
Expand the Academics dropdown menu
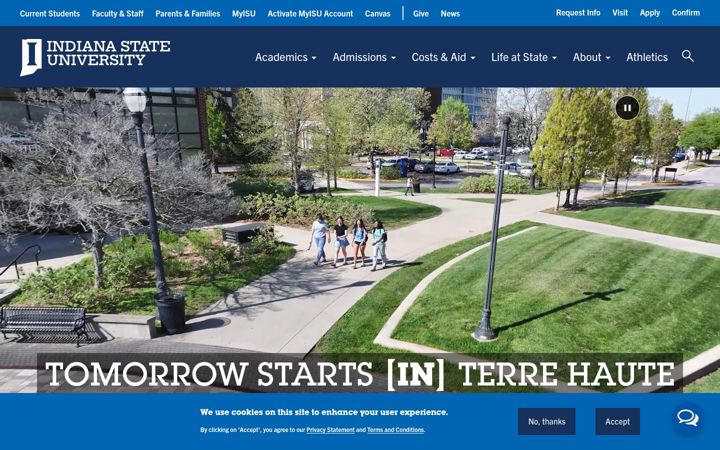[286, 57]
